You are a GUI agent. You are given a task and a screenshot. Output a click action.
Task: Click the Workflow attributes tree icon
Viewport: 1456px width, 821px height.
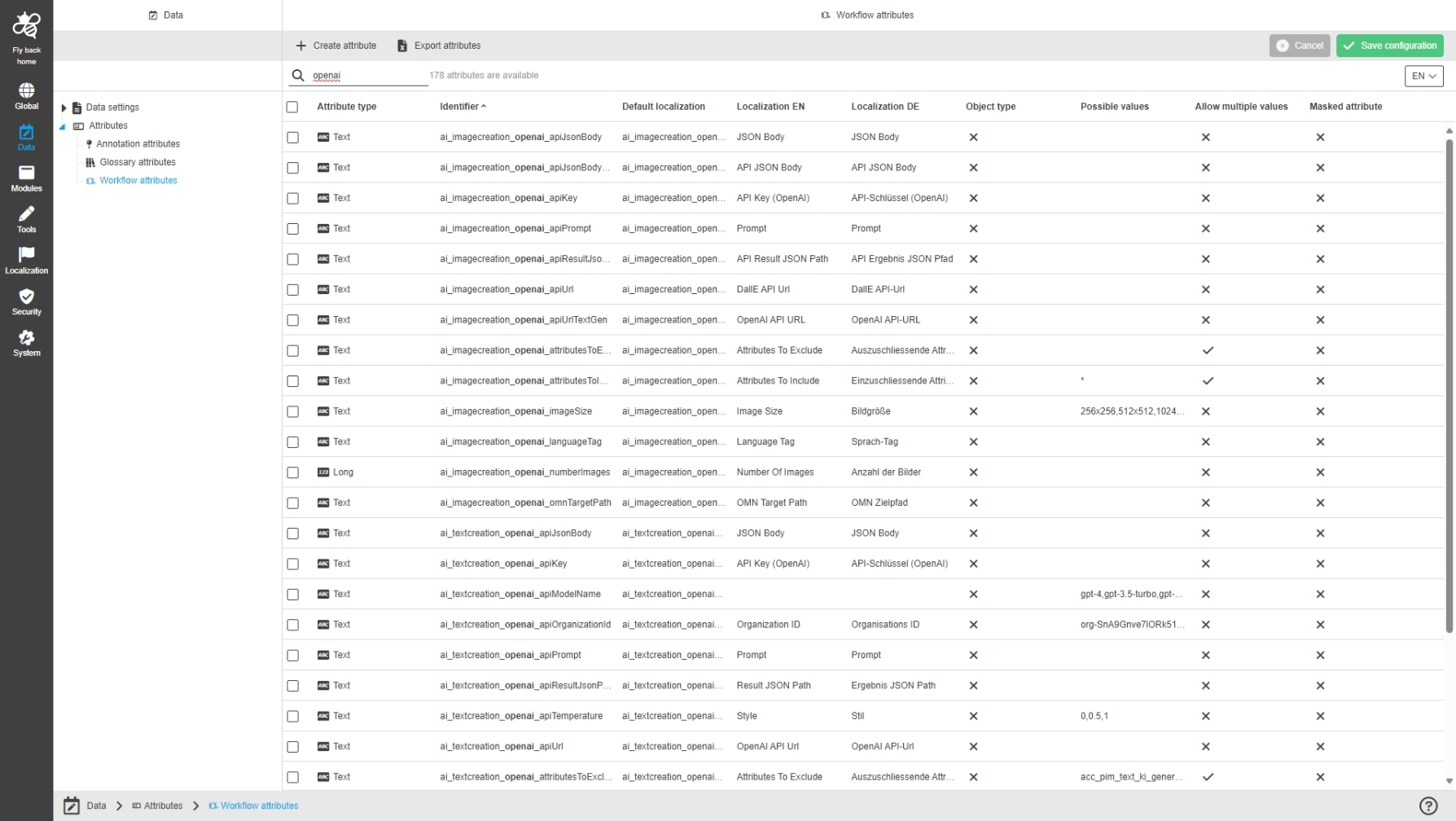(x=90, y=181)
